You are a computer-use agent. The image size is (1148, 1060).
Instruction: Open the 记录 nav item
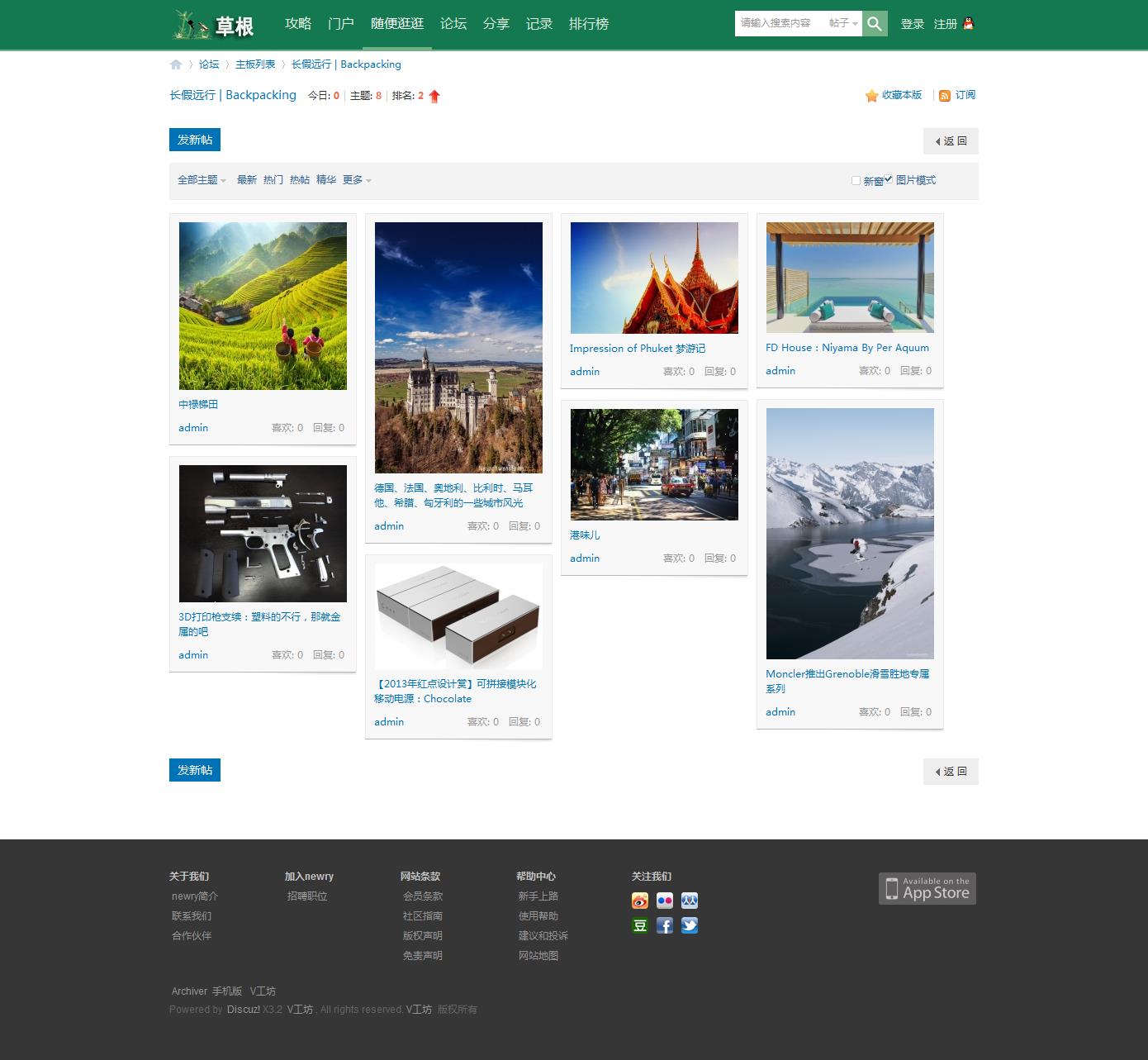click(x=539, y=24)
